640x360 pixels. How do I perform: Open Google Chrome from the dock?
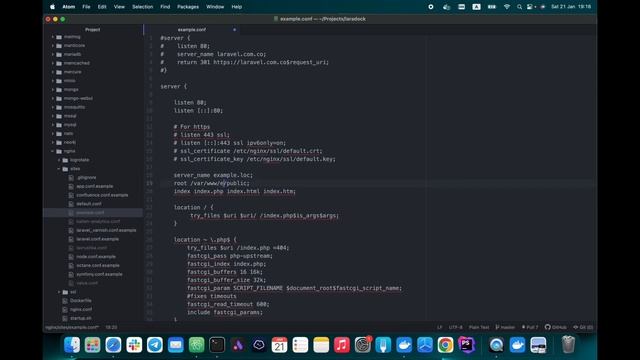click(x=445, y=345)
